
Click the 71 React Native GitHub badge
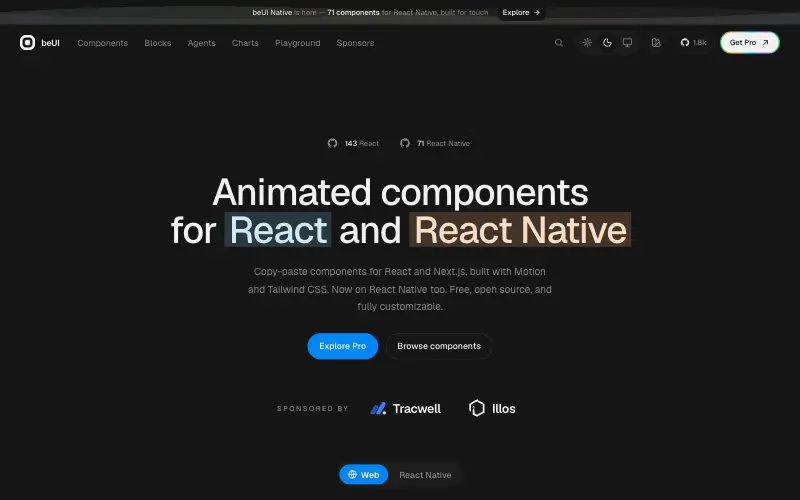coord(435,143)
